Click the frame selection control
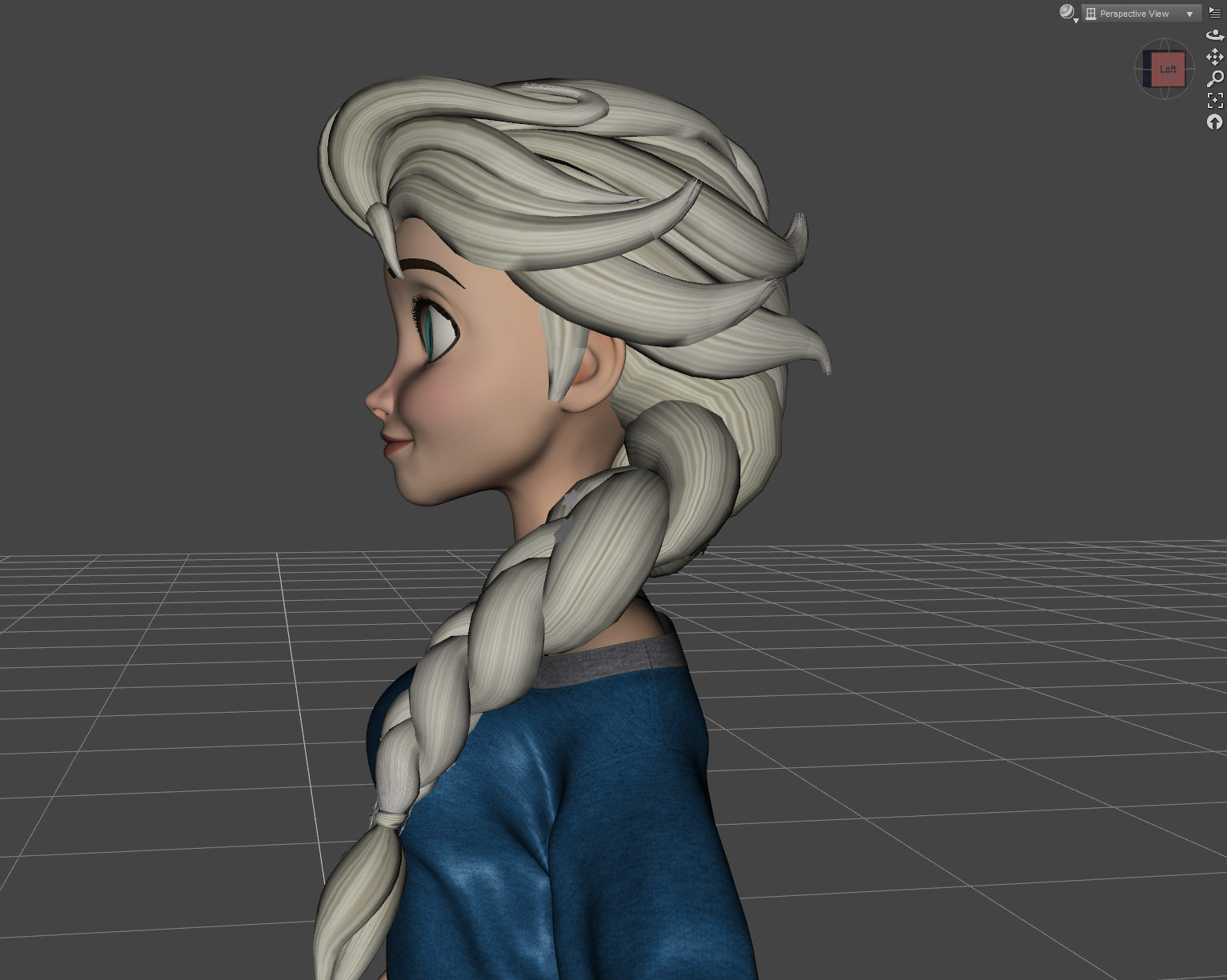The image size is (1227, 980). [1215, 100]
